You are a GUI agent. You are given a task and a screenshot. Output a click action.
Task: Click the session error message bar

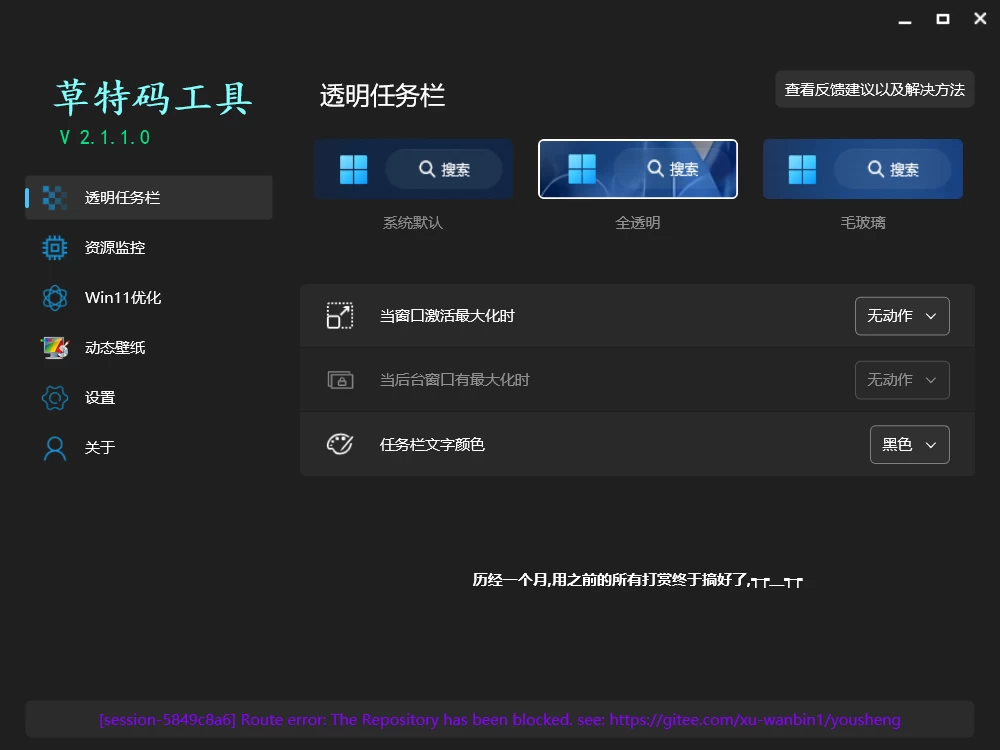(x=500, y=719)
